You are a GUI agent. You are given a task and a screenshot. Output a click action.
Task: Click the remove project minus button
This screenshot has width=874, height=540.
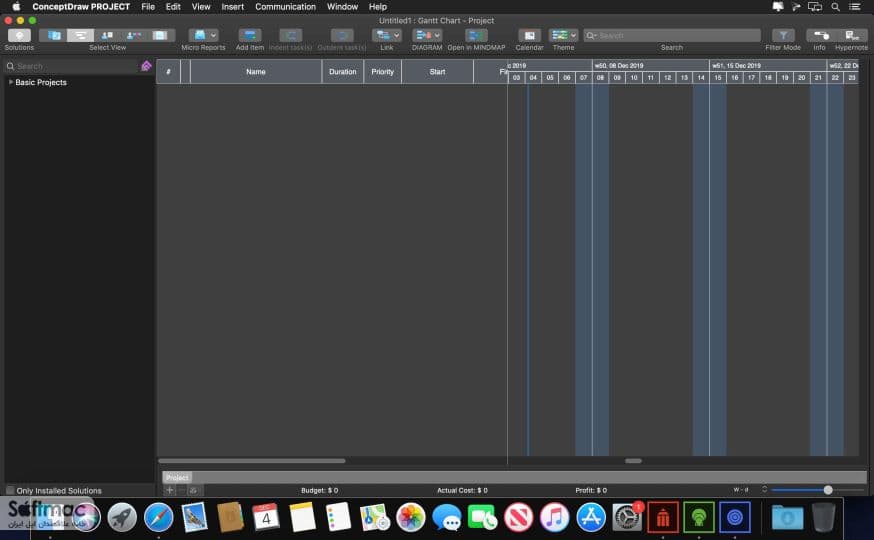tap(181, 490)
